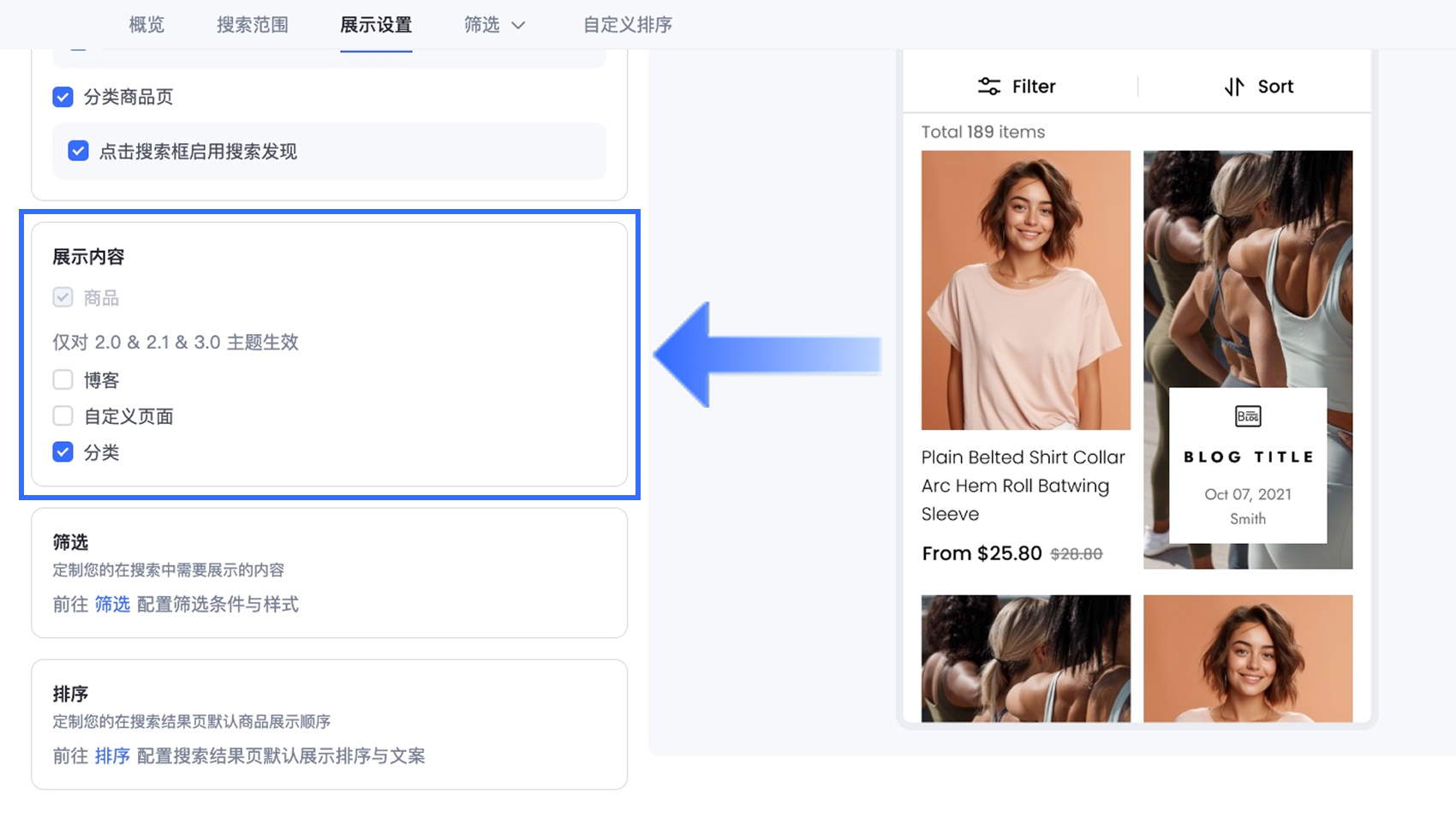Follow the 筛选 link to configure filters
Viewport: 1456px width, 824px height.
coord(112,605)
